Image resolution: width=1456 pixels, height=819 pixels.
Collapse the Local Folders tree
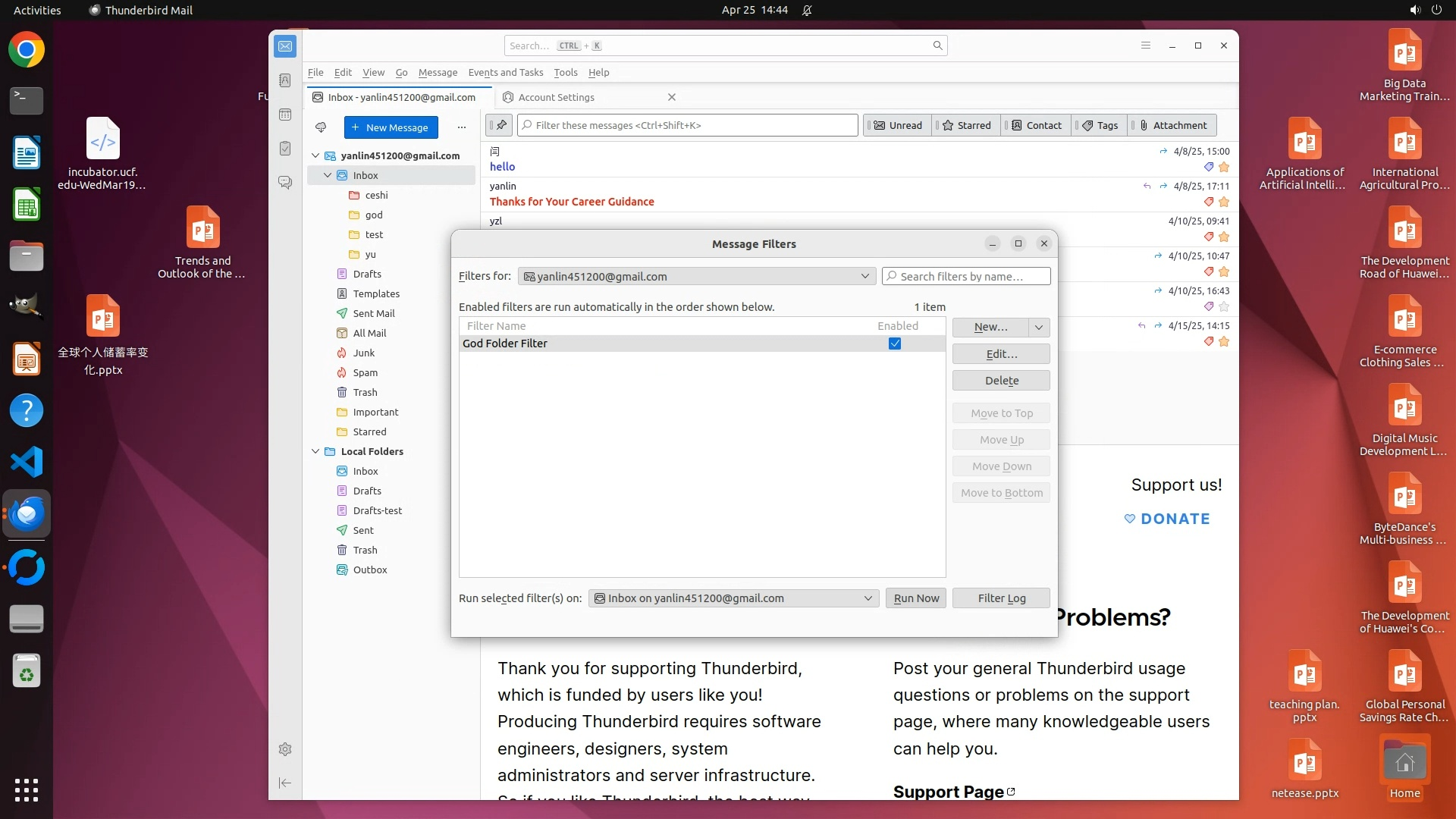[x=315, y=451]
